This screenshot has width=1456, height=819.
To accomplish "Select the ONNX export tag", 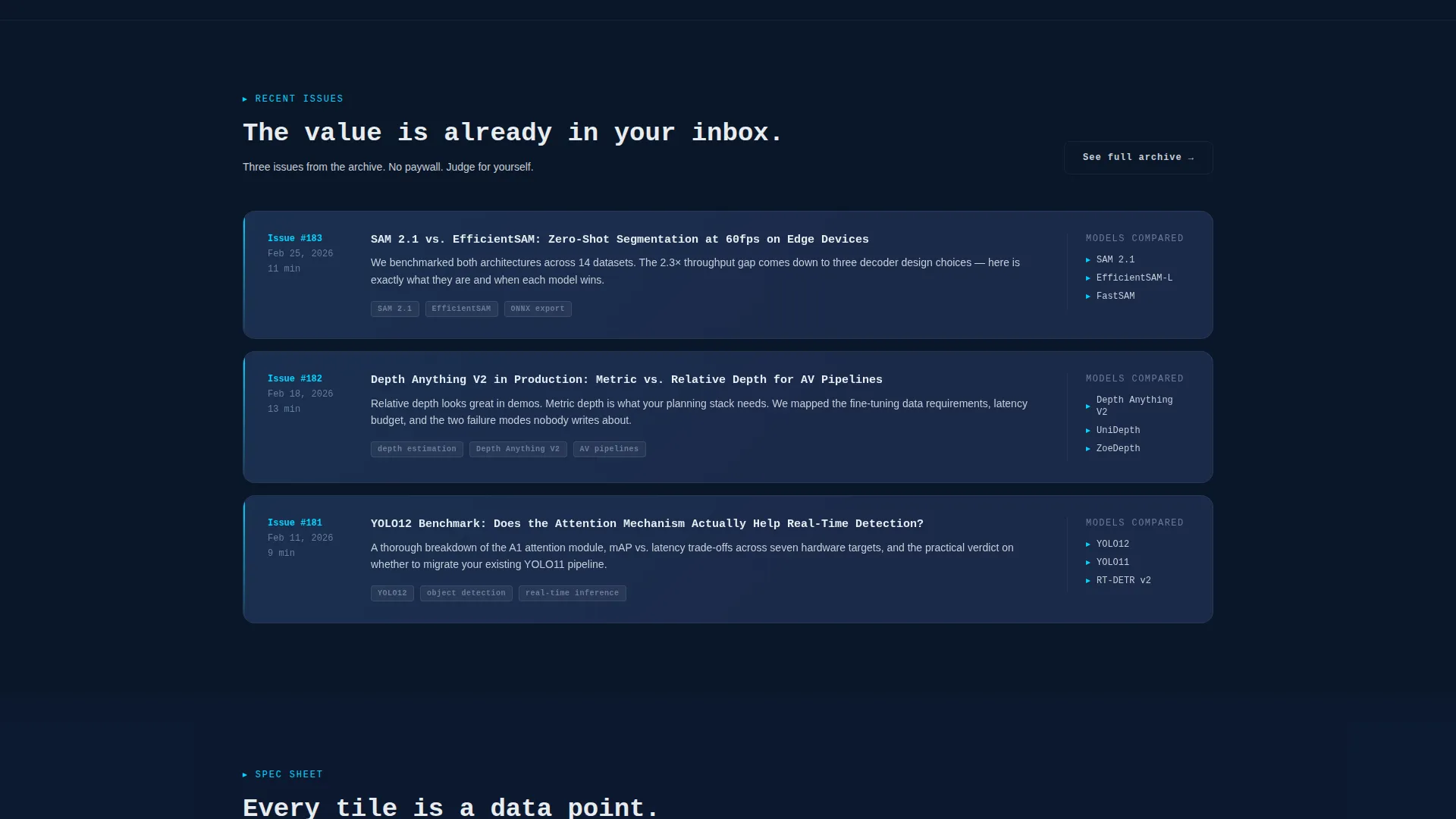I will tap(538, 309).
